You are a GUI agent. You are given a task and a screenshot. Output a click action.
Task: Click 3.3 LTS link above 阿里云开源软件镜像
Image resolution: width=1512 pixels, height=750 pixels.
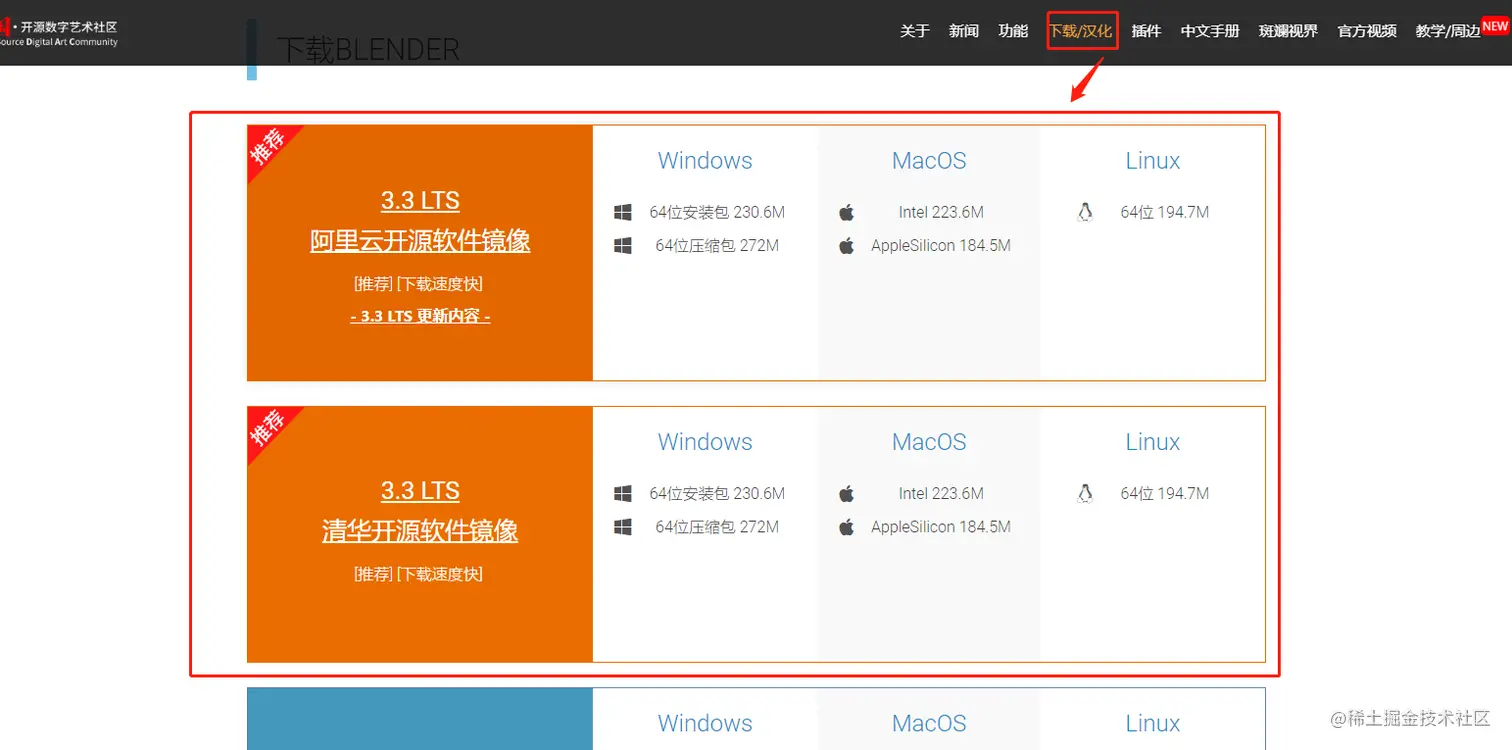420,200
